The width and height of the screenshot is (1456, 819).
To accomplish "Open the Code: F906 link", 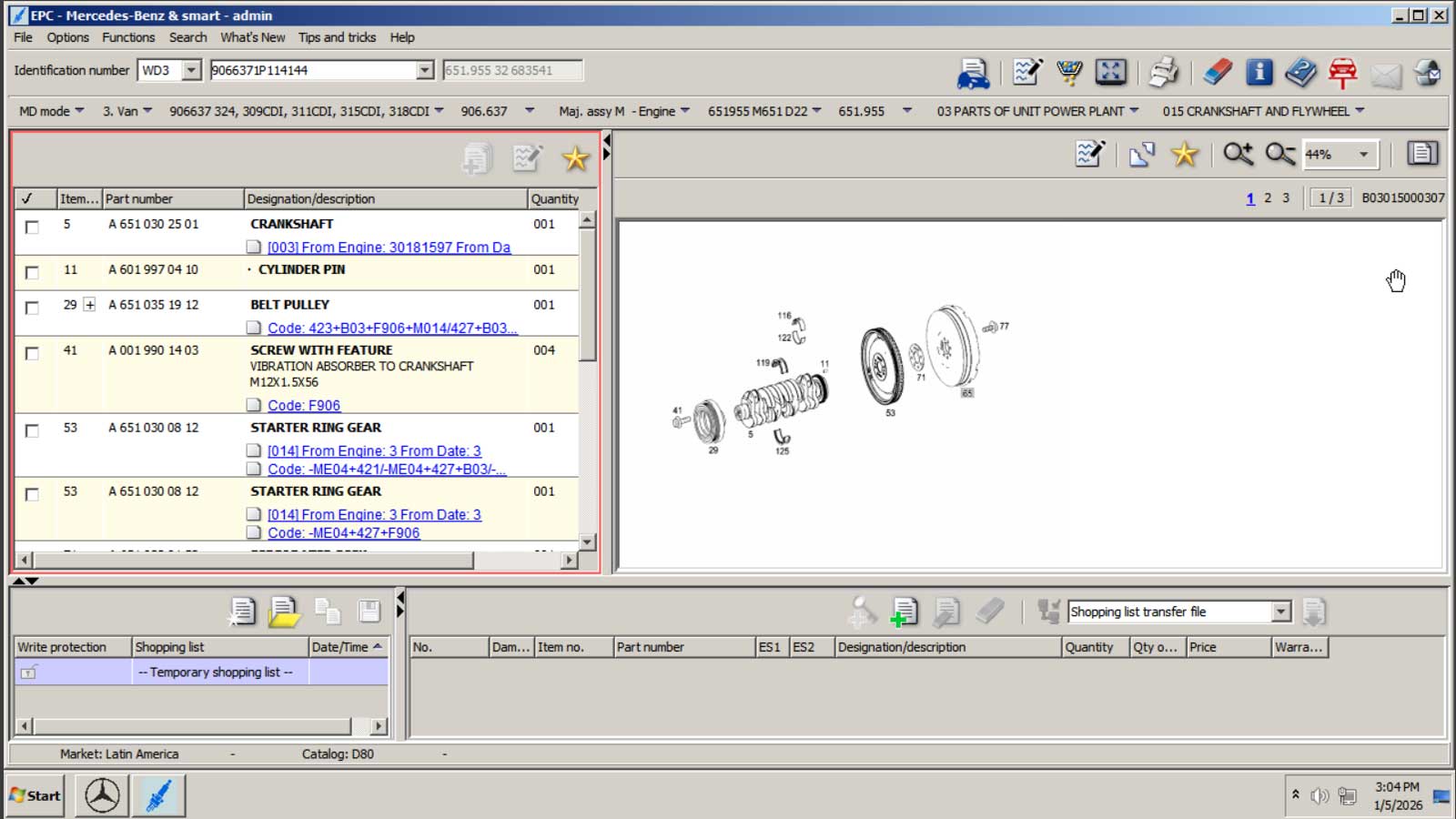I will click(304, 406).
